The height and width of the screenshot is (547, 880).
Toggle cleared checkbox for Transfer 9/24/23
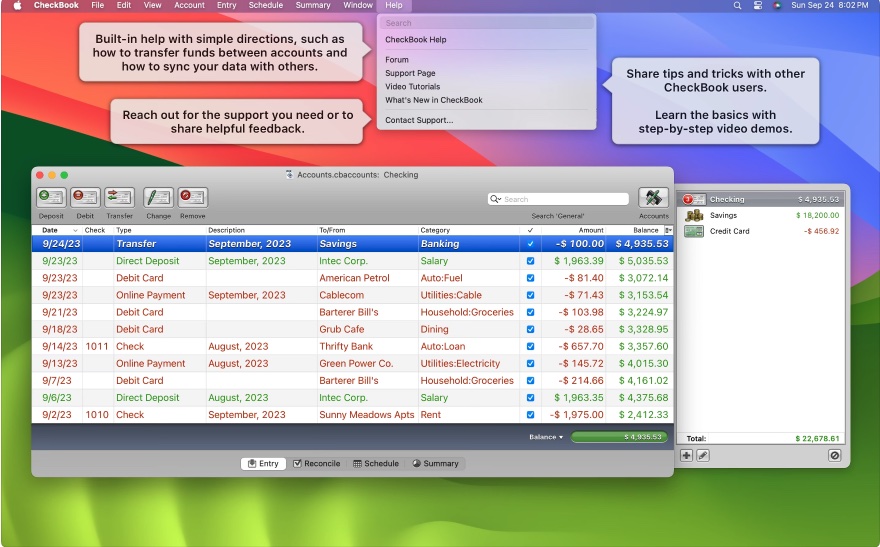[530, 244]
